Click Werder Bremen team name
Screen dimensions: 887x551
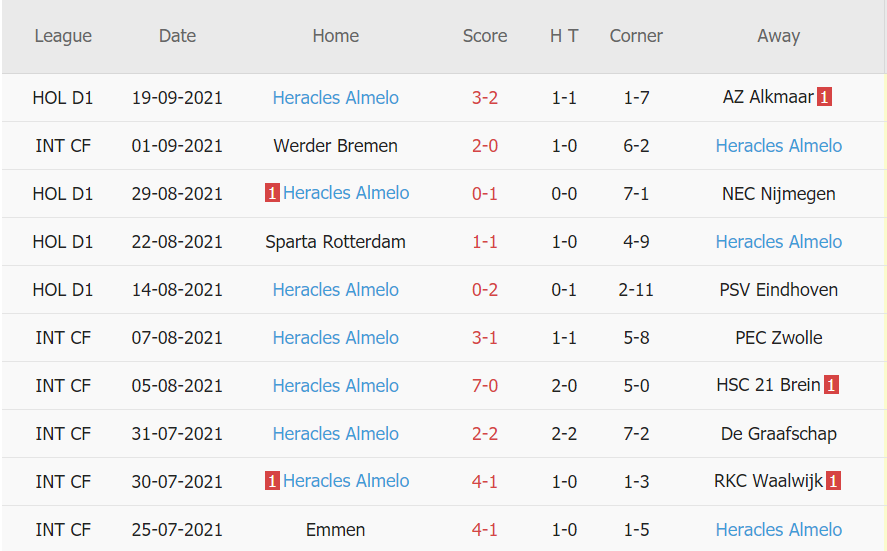(x=335, y=146)
